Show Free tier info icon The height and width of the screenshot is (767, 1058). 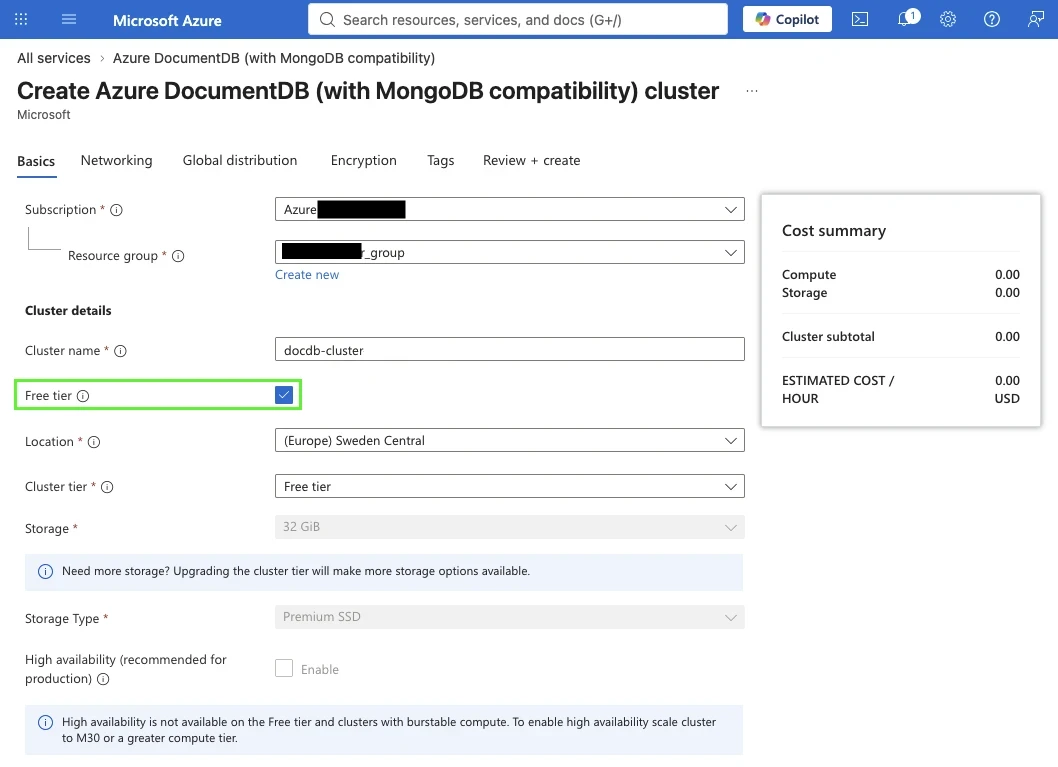coord(82,396)
